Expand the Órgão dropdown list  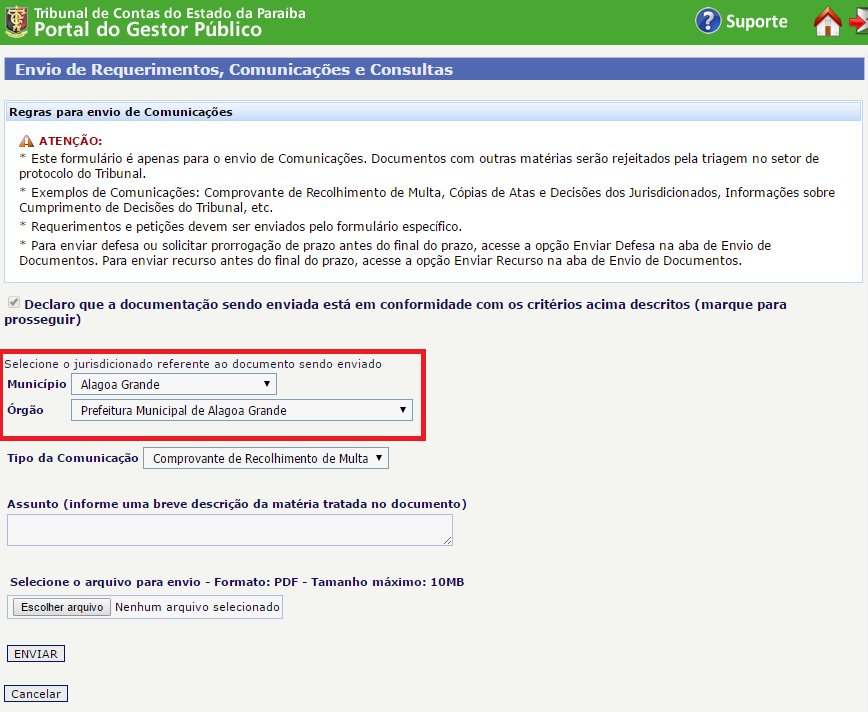[x=241, y=410]
